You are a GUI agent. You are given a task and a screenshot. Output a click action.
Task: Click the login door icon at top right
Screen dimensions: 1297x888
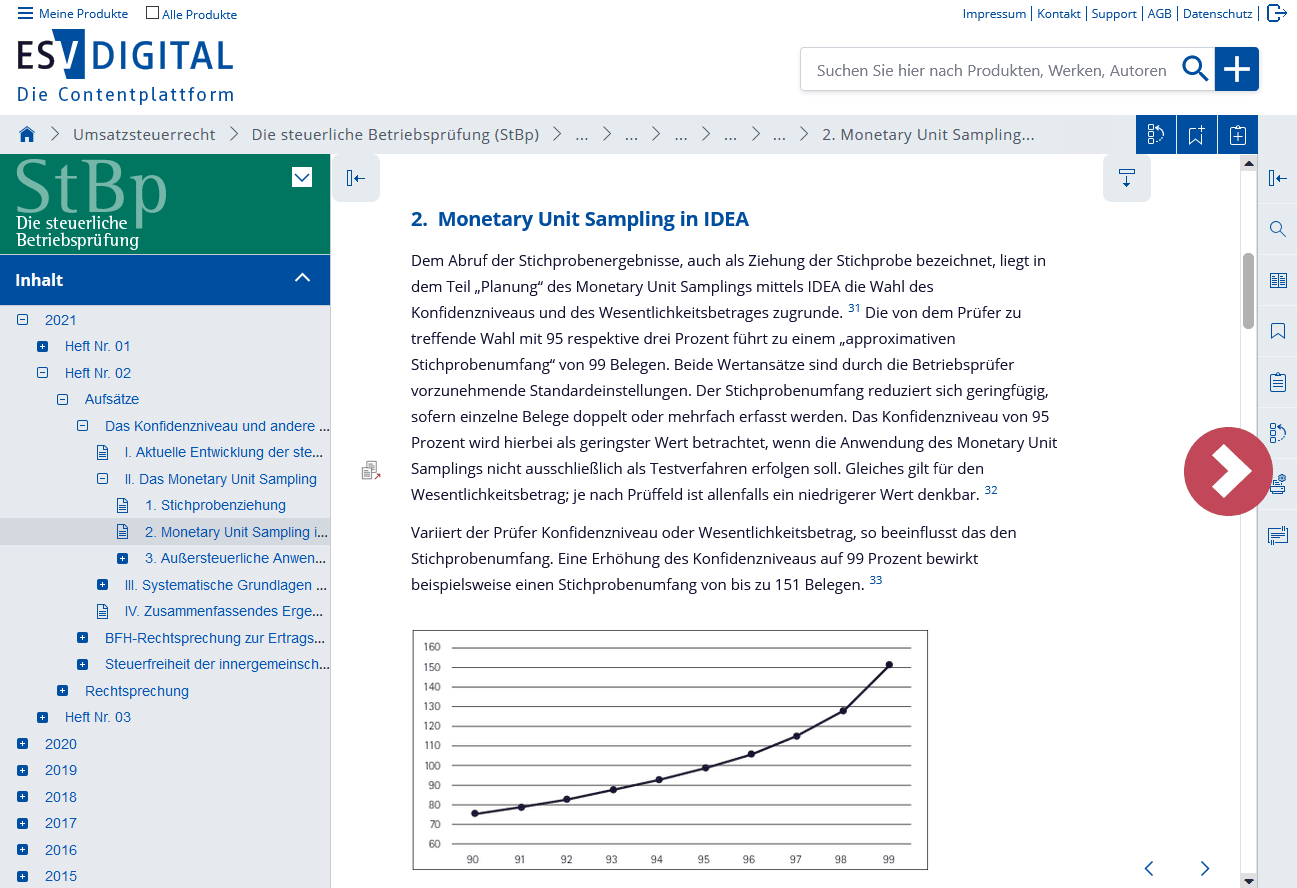[x=1276, y=13]
